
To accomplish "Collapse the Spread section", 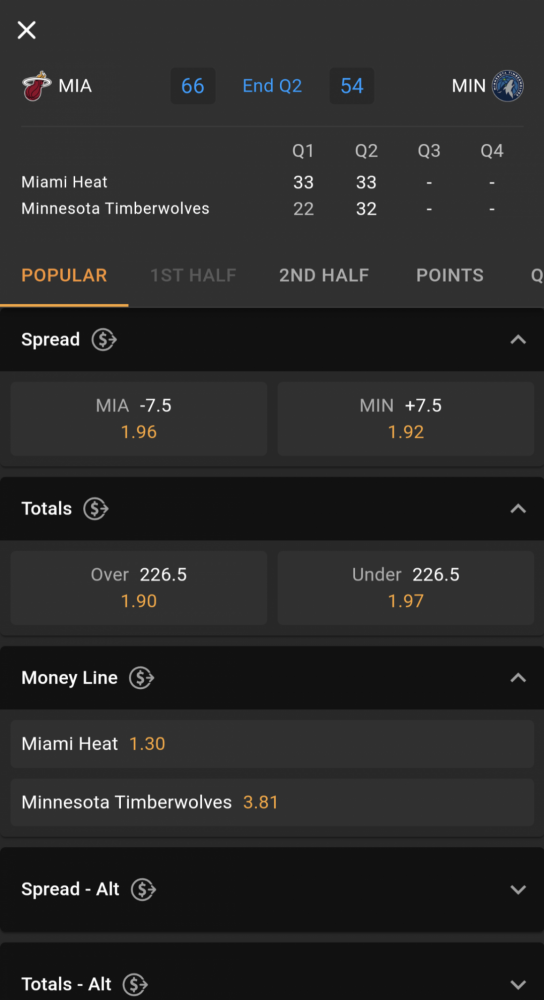I will (x=518, y=339).
